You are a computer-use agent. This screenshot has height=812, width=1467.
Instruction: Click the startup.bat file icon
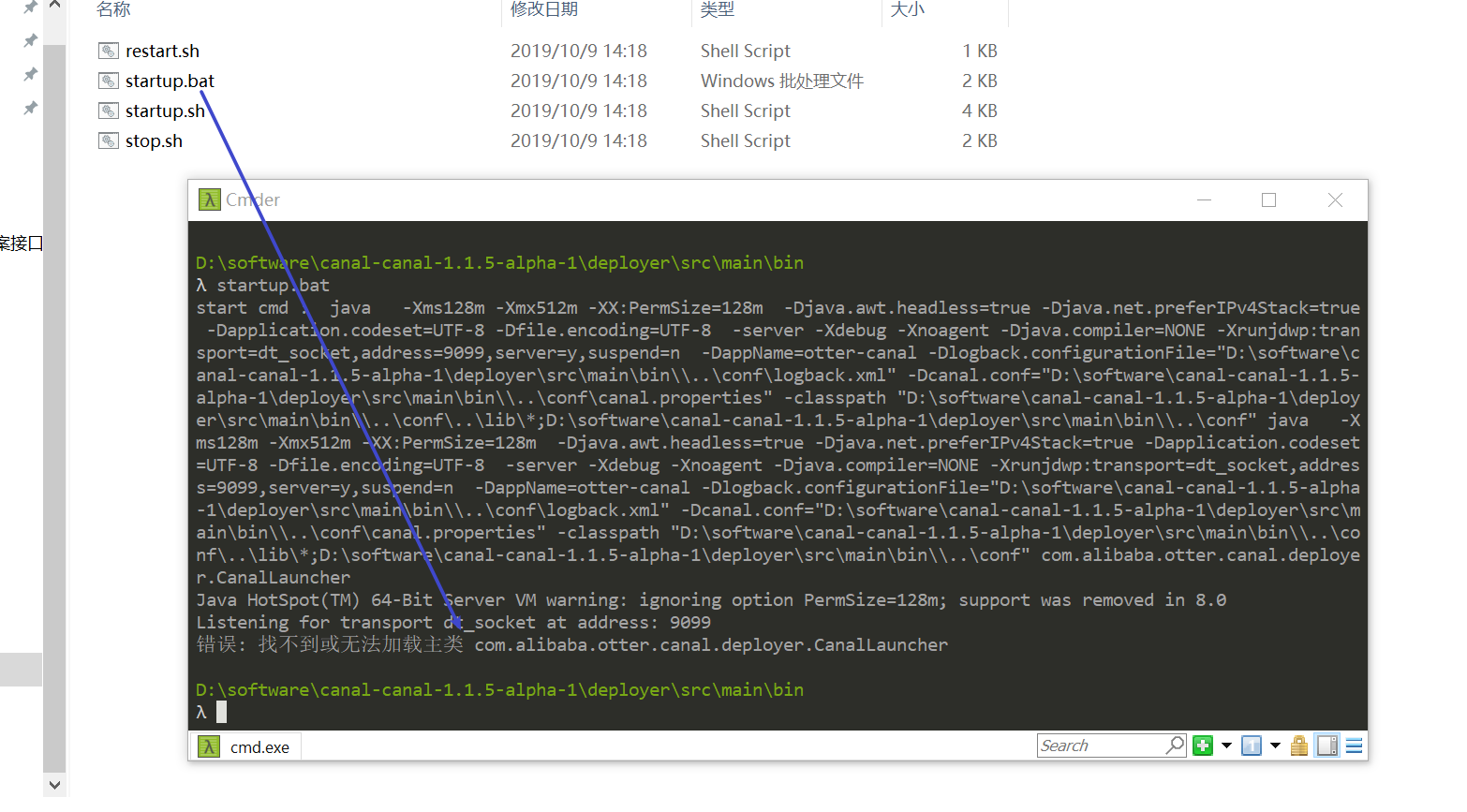pos(109,81)
